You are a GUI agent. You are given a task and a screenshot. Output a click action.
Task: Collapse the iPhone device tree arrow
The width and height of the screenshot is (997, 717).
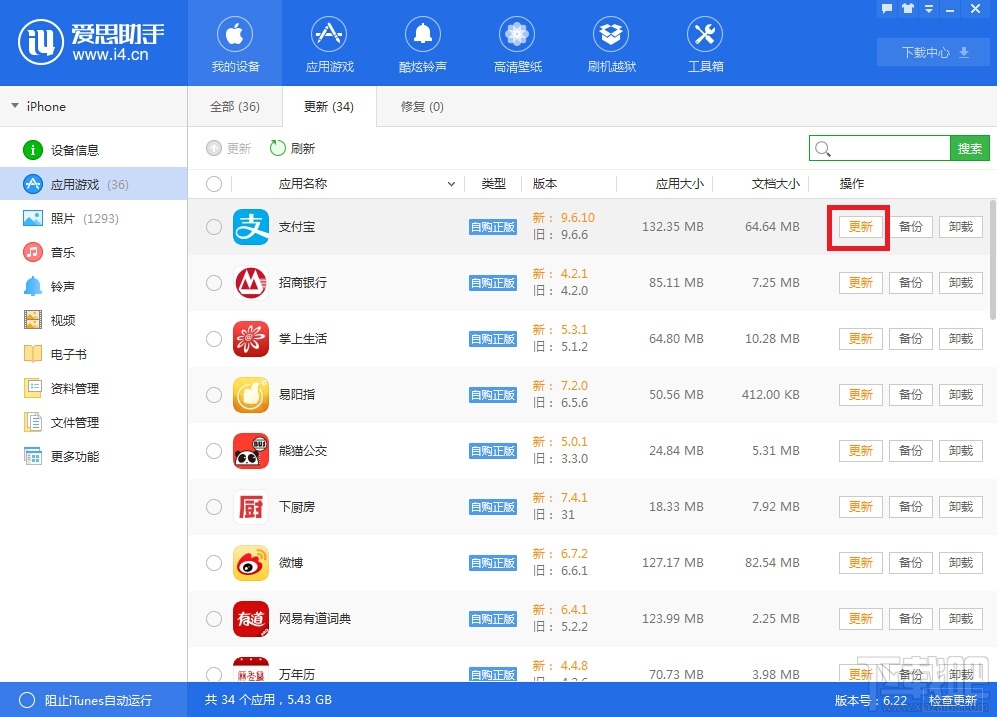pyautogui.click(x=15, y=106)
